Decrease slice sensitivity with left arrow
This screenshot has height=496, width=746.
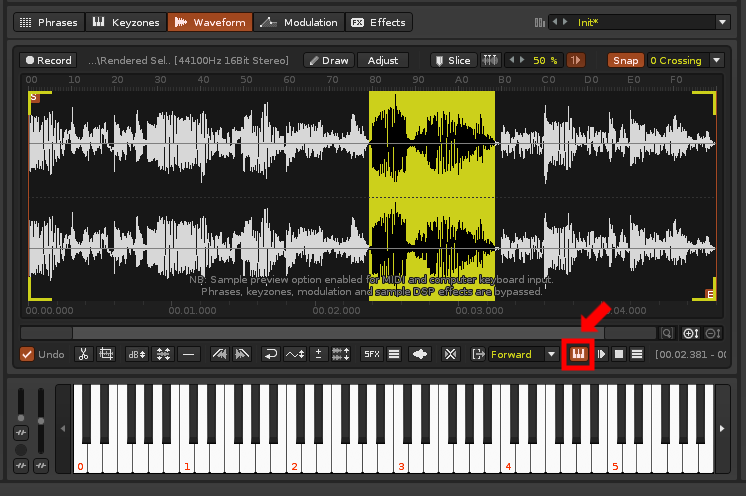[512, 60]
